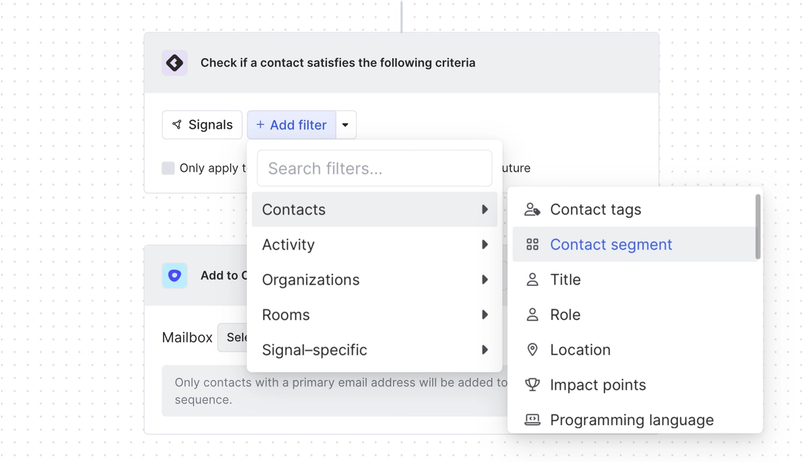
Task: Click the shield icon beside Add to
Action: point(175,275)
